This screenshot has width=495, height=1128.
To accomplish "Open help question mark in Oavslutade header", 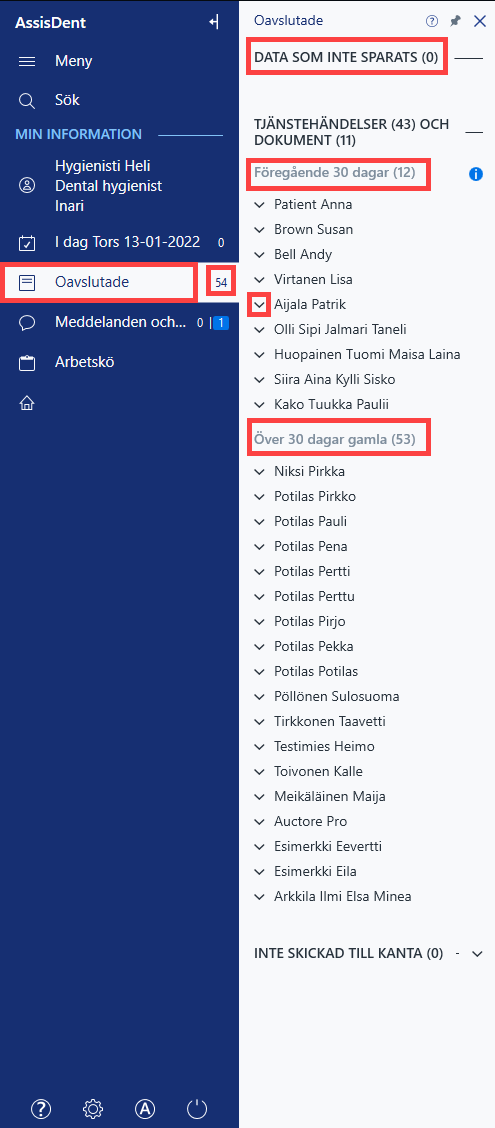I will (x=432, y=22).
